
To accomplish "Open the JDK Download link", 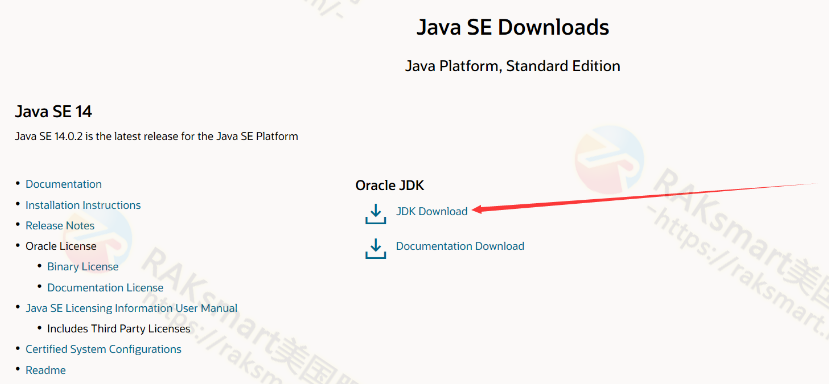I will pyautogui.click(x=432, y=211).
